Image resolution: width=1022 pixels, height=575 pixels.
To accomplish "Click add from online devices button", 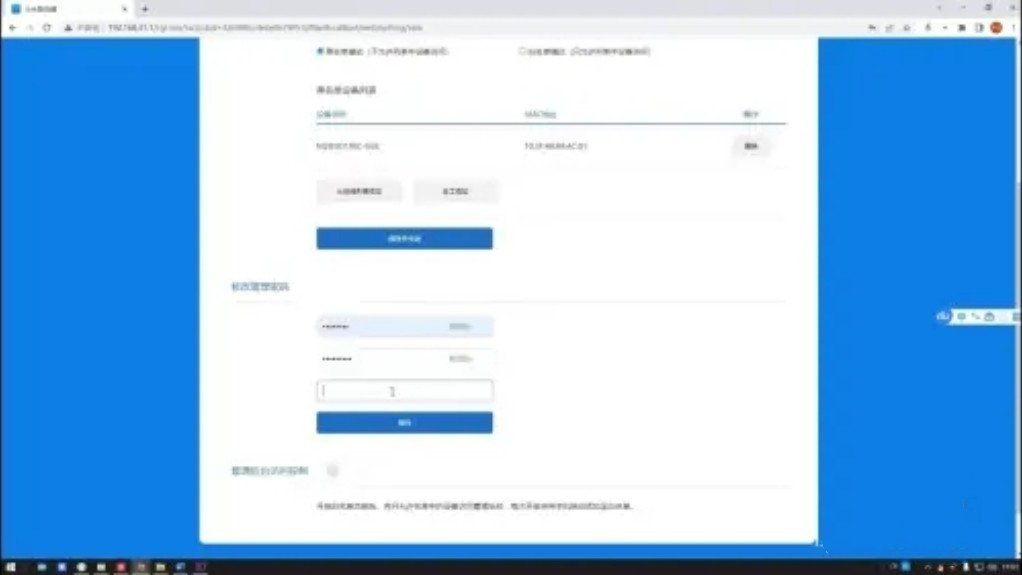I will 359,192.
